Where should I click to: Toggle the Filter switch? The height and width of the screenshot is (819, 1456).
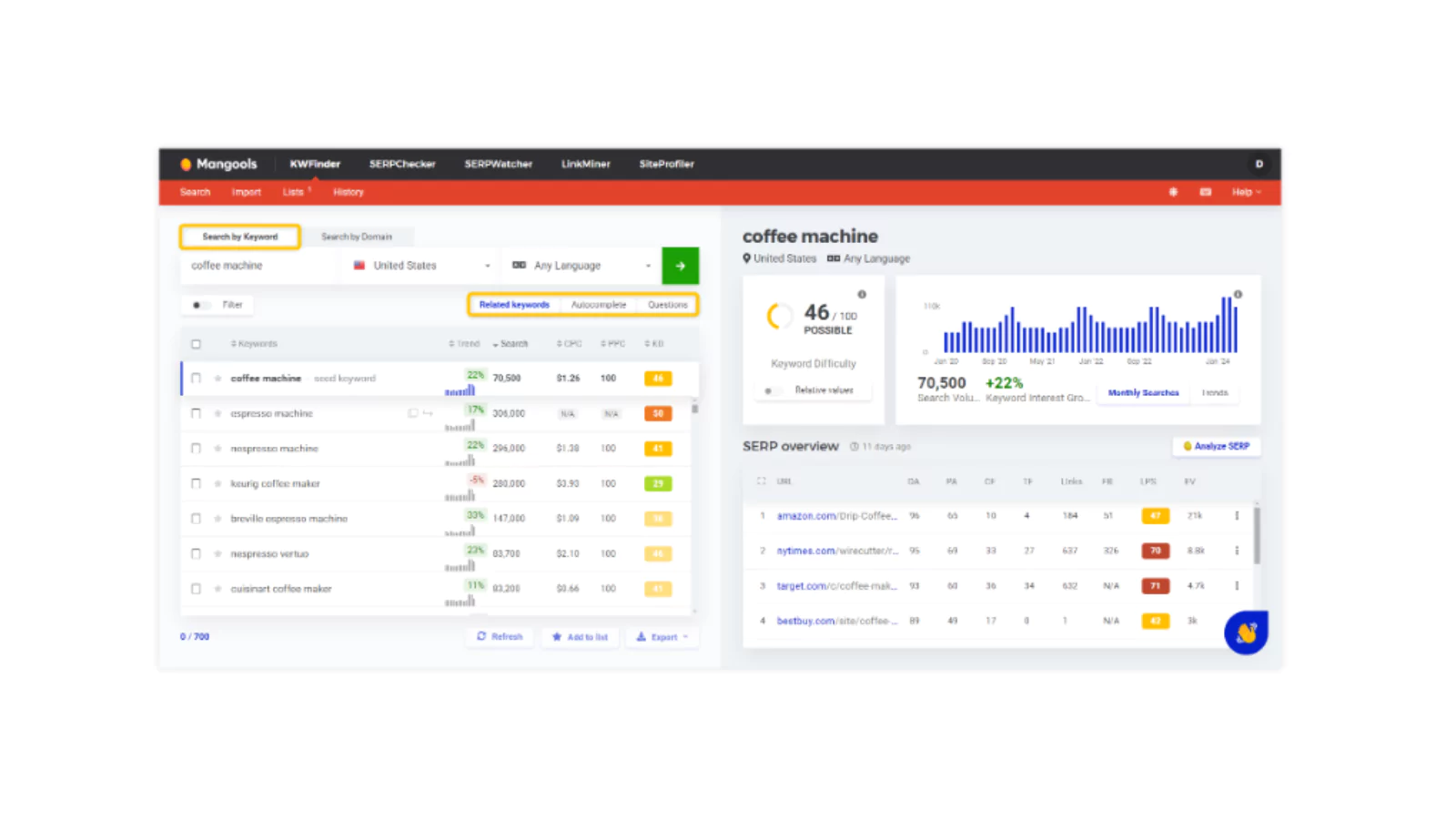coord(201,305)
